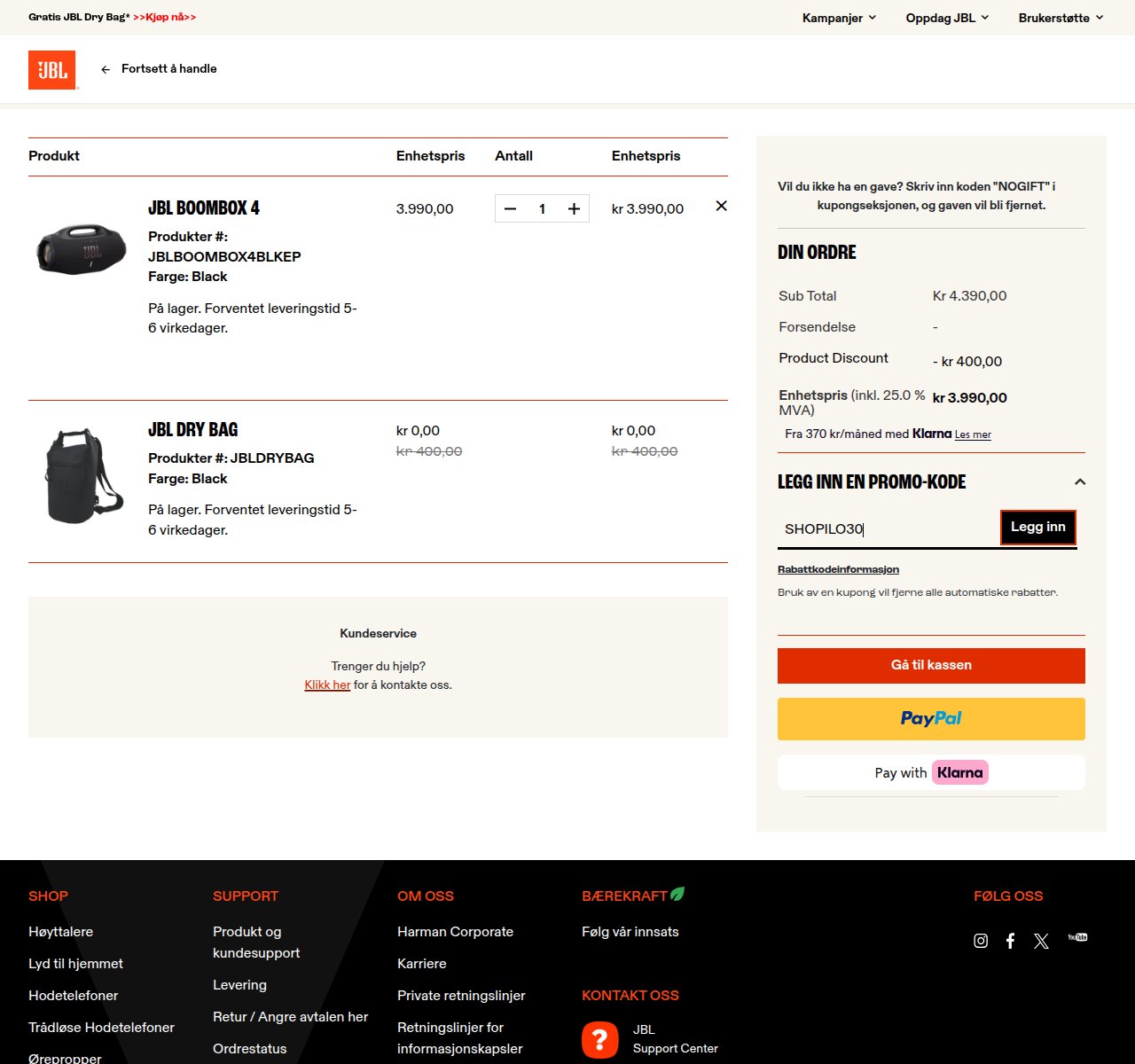Collapse the Legg inn en promo-kode section
1135x1064 pixels.
(x=1079, y=481)
